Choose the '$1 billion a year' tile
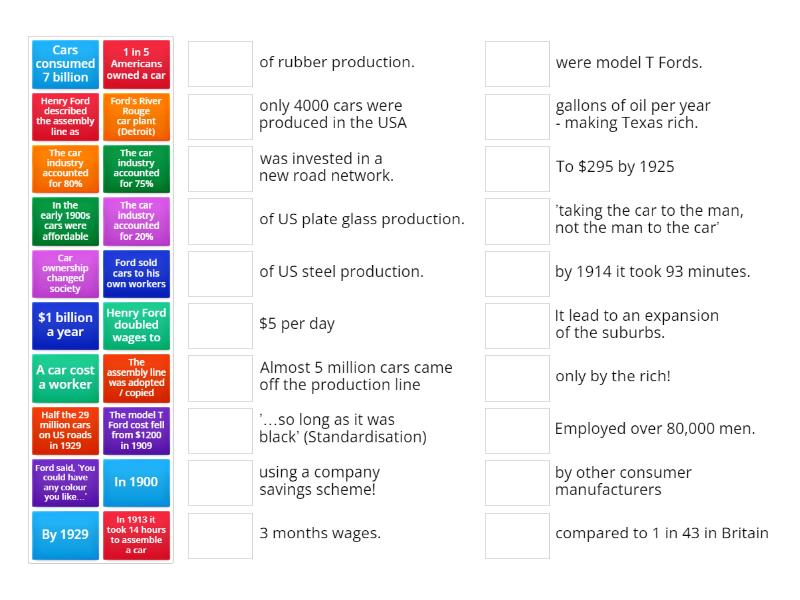Image resolution: width=800 pixels, height=600 pixels. 65,325
